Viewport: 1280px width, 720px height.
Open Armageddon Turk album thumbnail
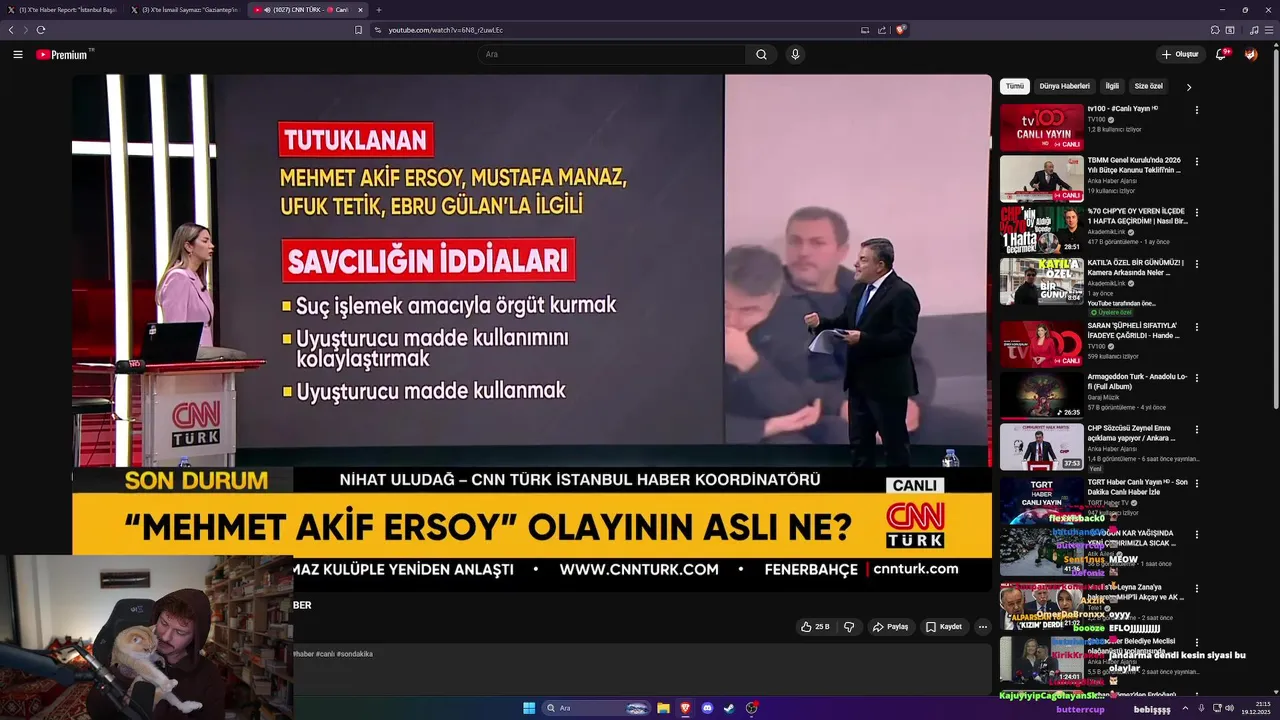(1042, 396)
